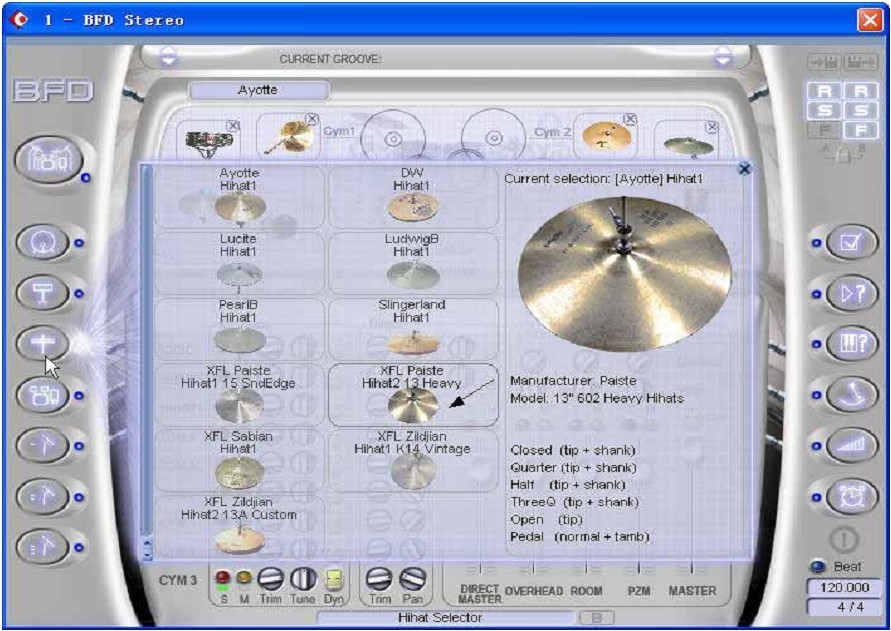Viewport: 891px width, 631px height.
Task: Choose XFL Zildjian Hihat1 K14 Vintage
Action: pos(413,460)
